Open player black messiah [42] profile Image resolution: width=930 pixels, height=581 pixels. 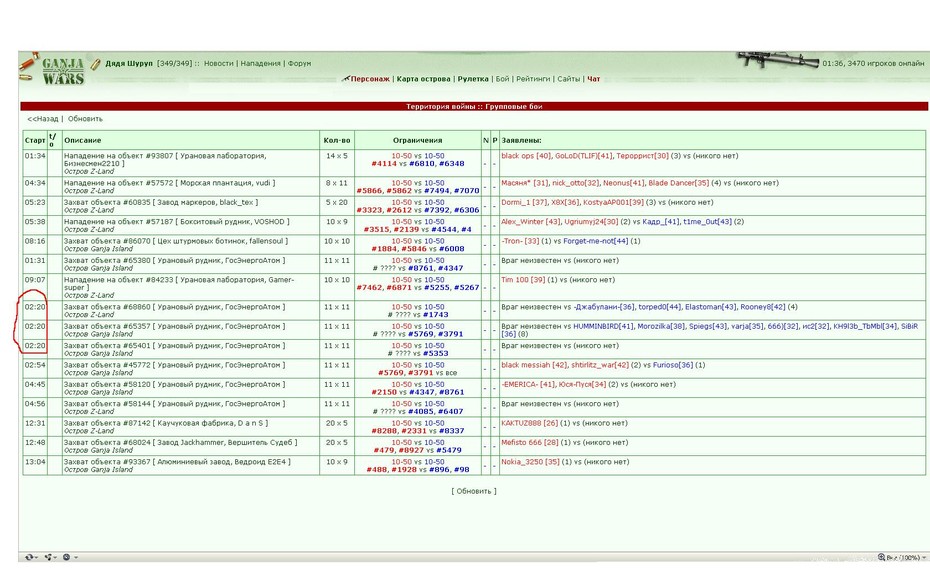[534, 365]
